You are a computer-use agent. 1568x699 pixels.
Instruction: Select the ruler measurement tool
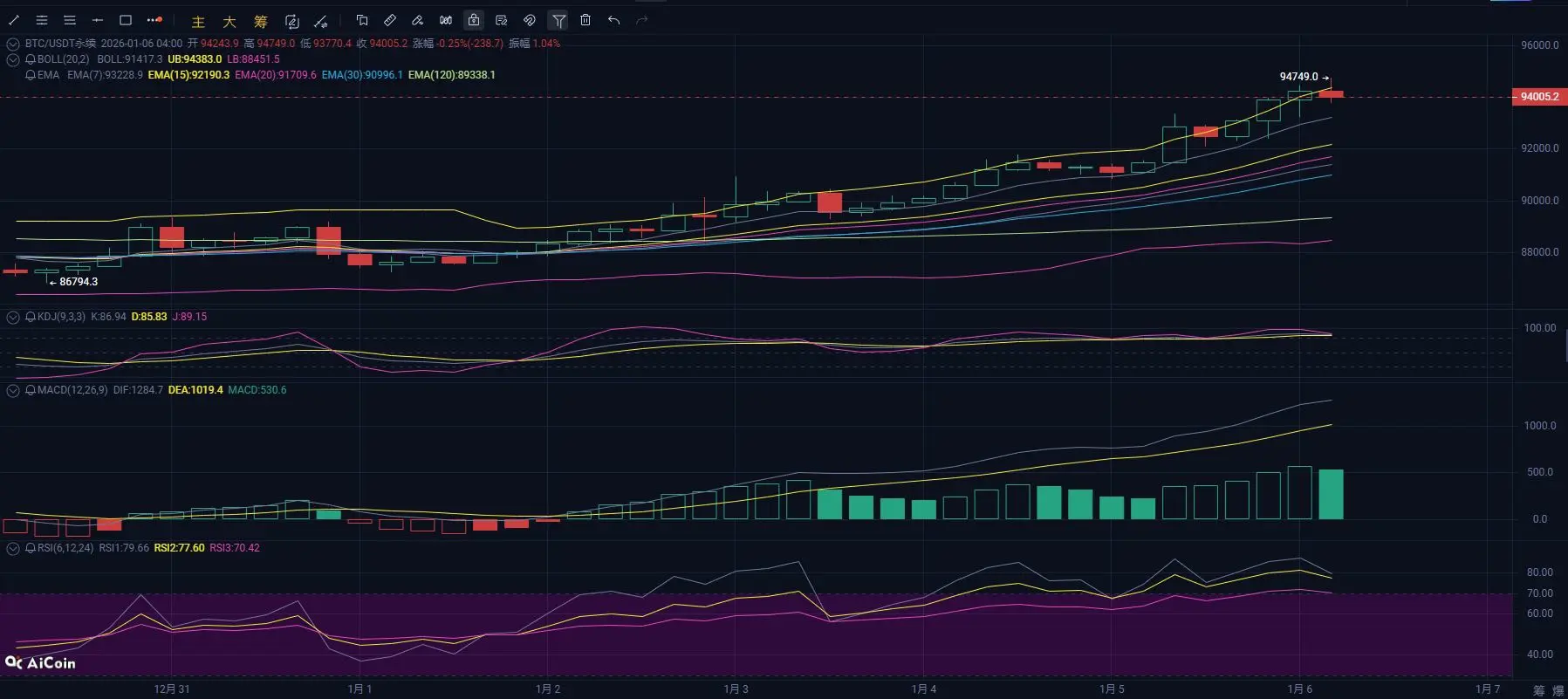(x=390, y=20)
